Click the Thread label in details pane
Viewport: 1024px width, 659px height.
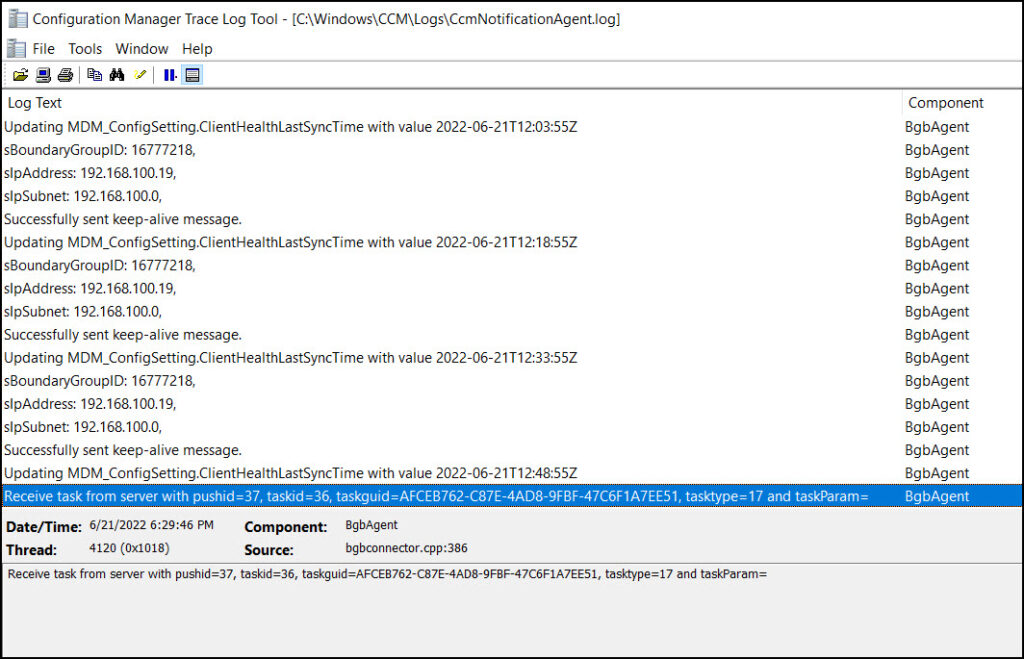[31, 550]
